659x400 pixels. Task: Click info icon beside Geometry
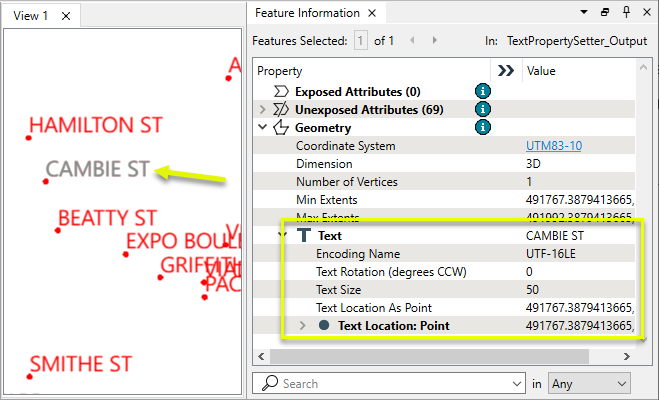click(483, 127)
